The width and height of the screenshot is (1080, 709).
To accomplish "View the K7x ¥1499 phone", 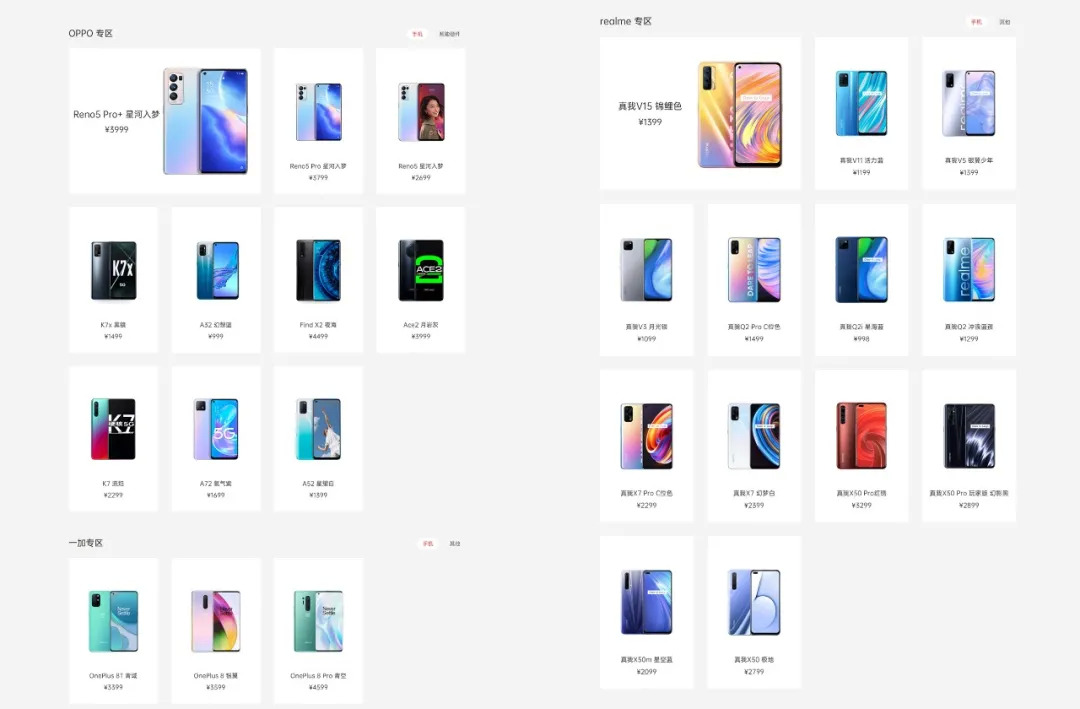I will click(113, 280).
